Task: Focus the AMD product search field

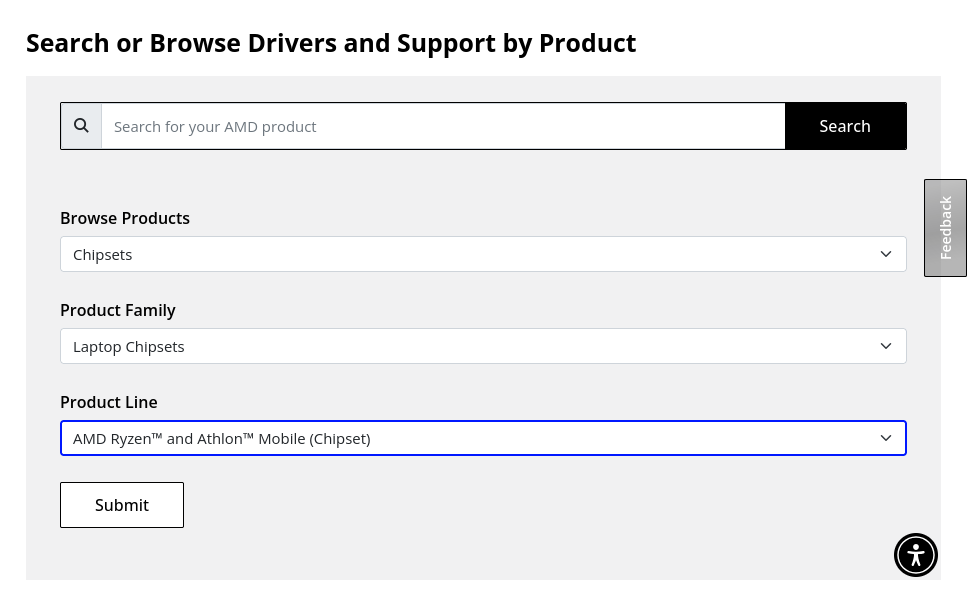Action: pyautogui.click(x=443, y=126)
